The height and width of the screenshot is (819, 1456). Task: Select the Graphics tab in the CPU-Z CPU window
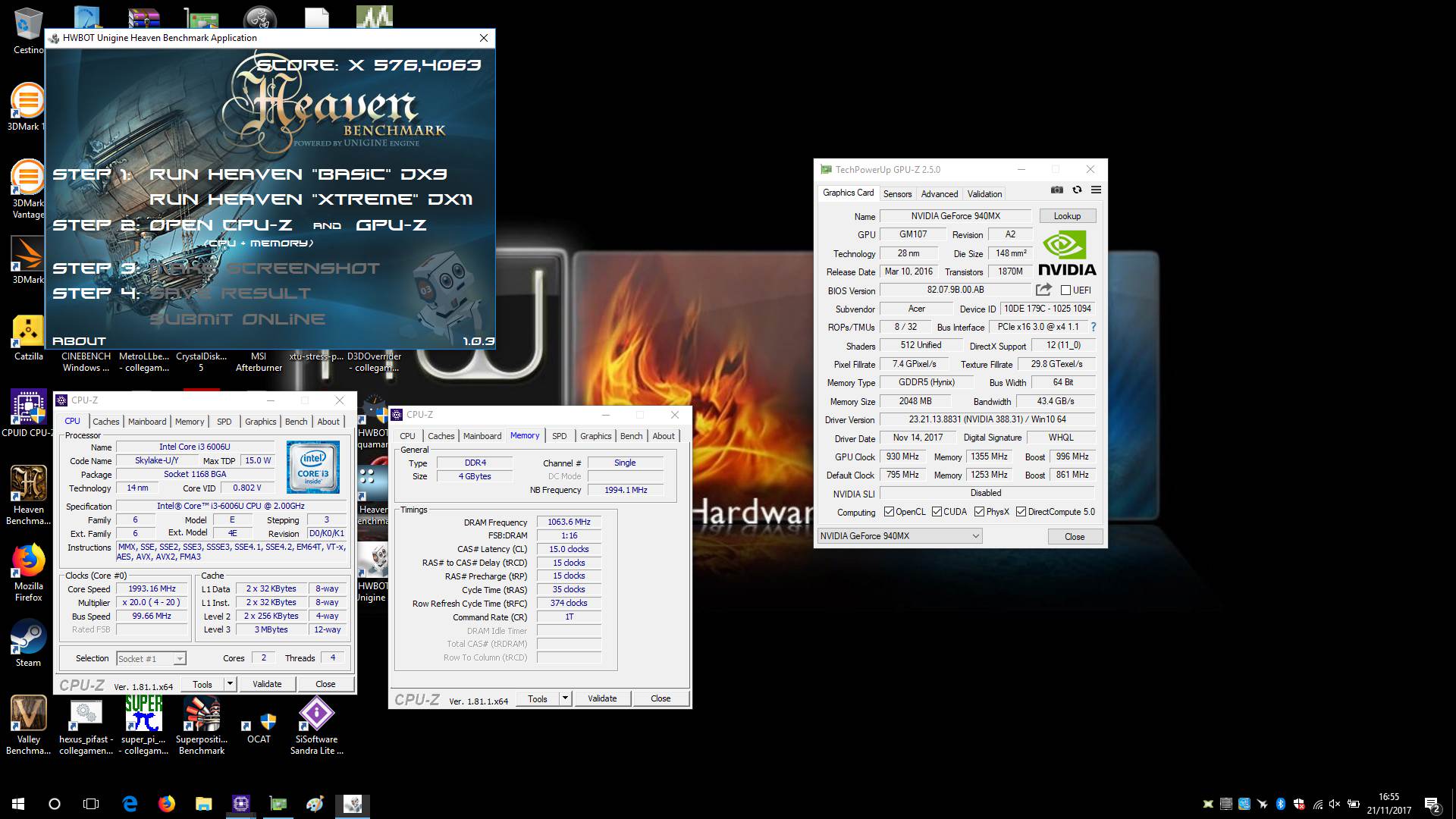[260, 422]
